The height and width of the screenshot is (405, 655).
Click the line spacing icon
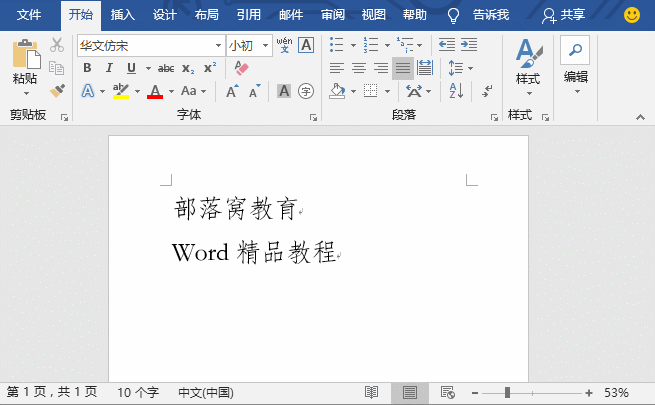click(455, 68)
